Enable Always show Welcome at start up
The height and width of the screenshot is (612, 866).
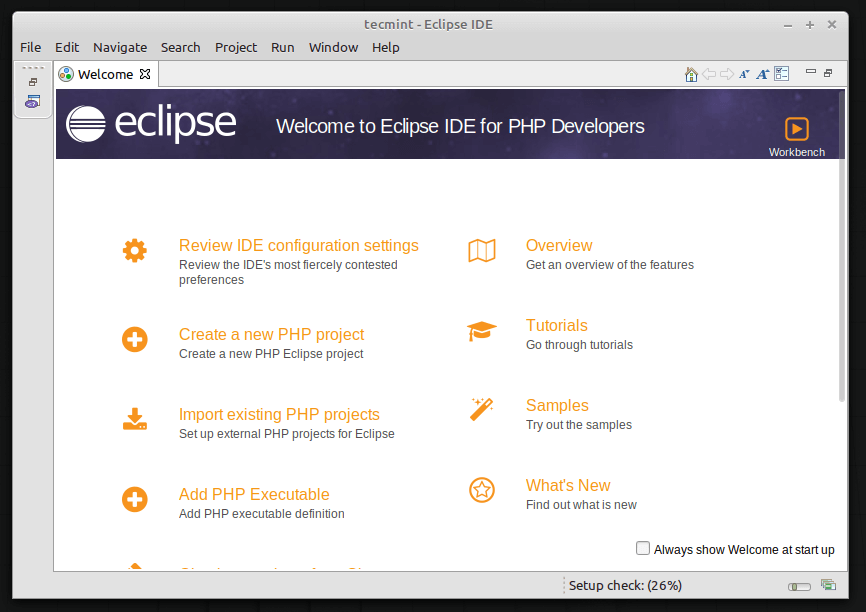click(x=643, y=548)
